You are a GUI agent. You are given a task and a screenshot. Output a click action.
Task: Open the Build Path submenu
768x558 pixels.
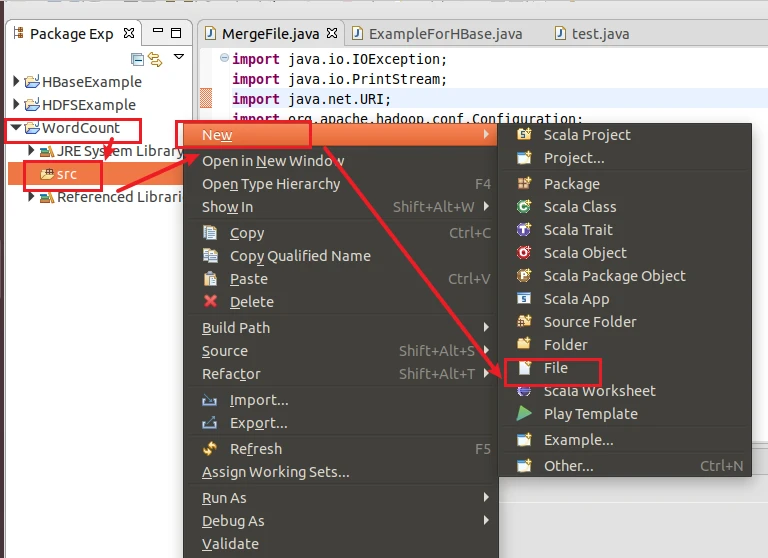point(236,328)
